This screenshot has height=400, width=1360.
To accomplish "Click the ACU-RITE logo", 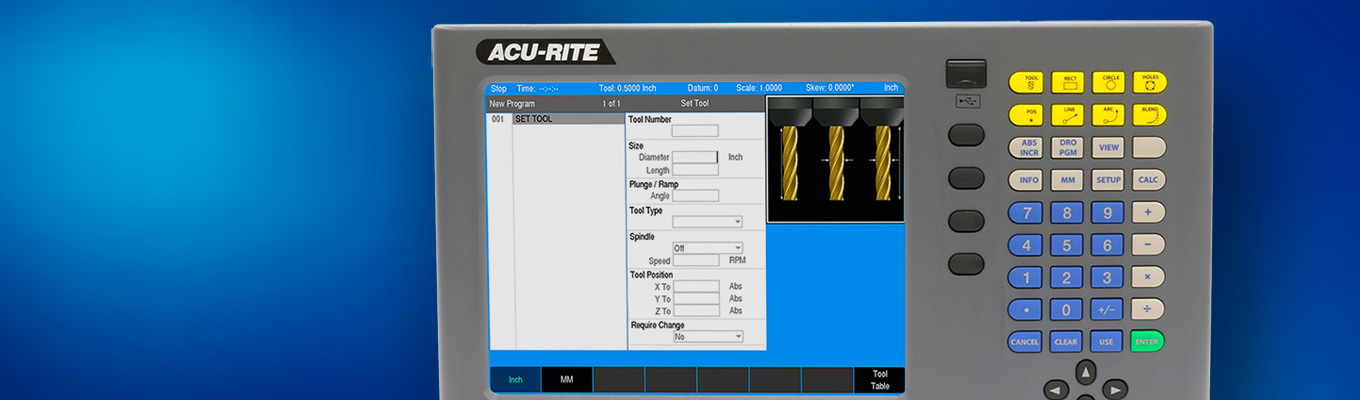I will point(545,52).
